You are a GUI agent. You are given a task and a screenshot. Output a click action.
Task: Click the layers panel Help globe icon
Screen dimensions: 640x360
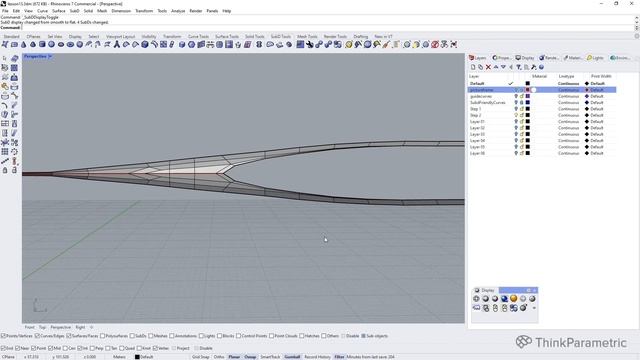pyautogui.click(x=541, y=67)
